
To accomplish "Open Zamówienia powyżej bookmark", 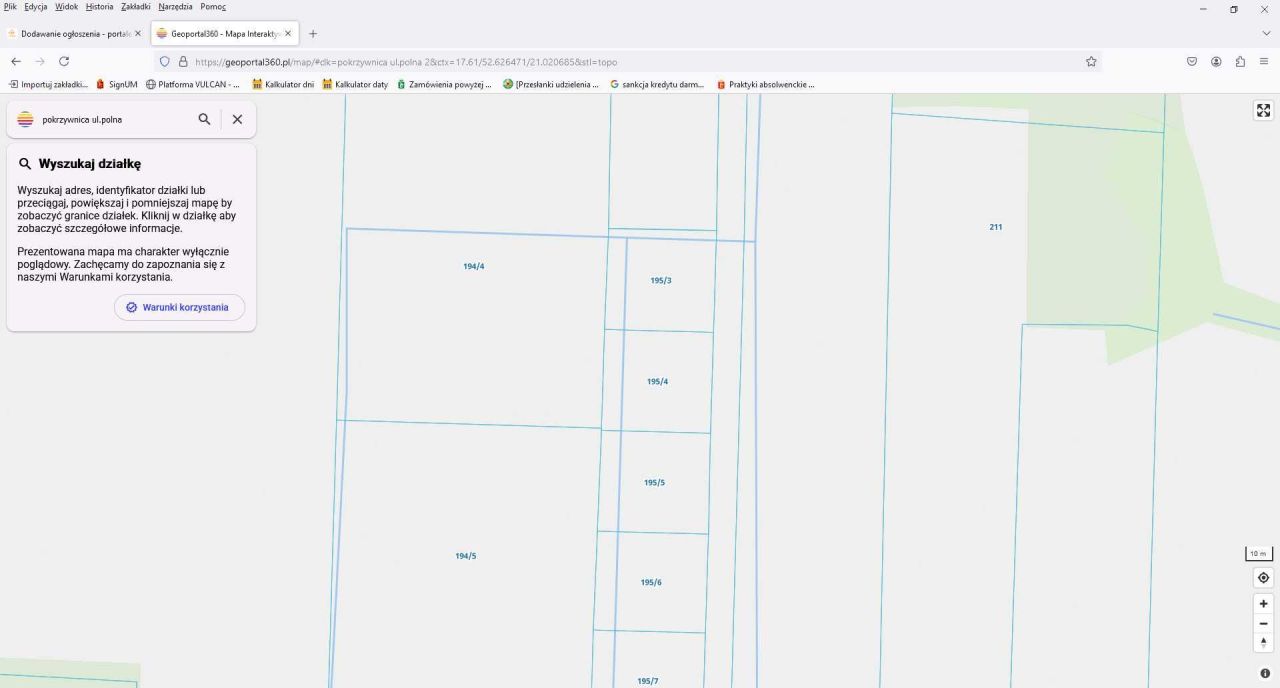I will tap(445, 84).
